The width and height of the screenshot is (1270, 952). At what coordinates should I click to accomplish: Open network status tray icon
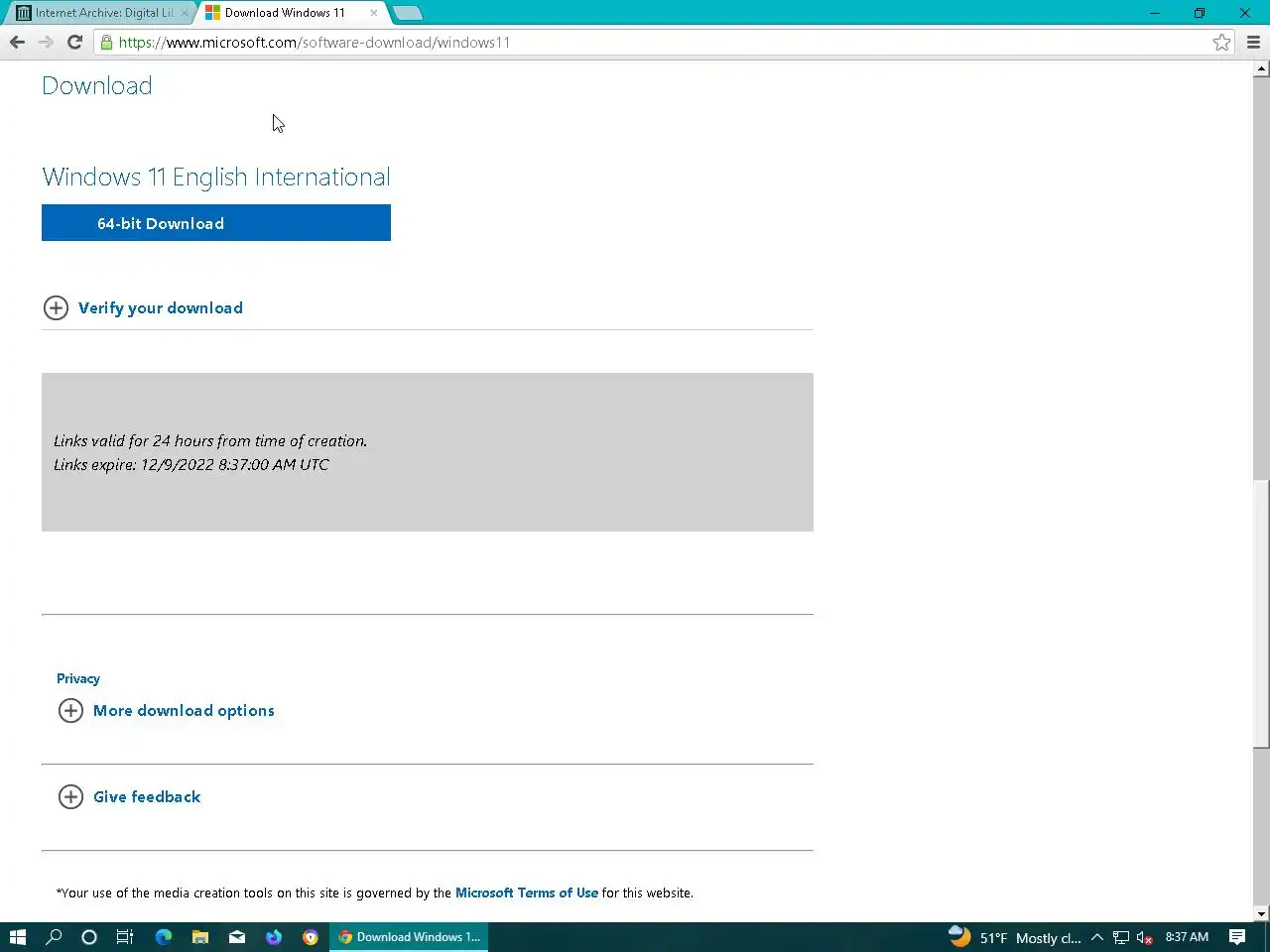coord(1121,937)
